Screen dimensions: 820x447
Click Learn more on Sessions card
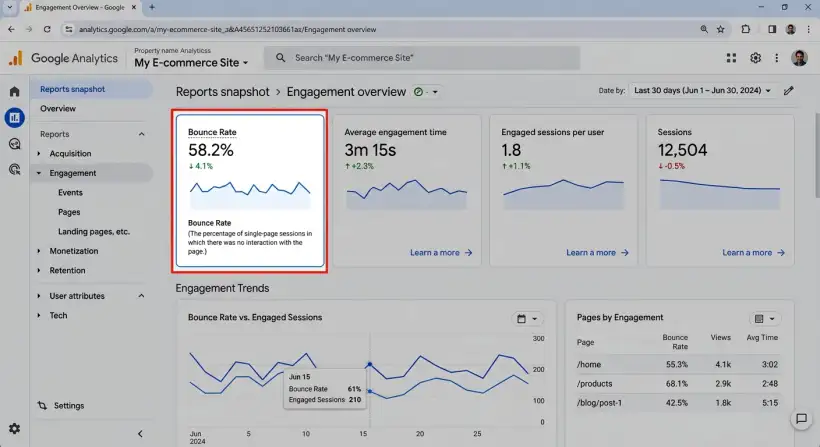point(754,253)
